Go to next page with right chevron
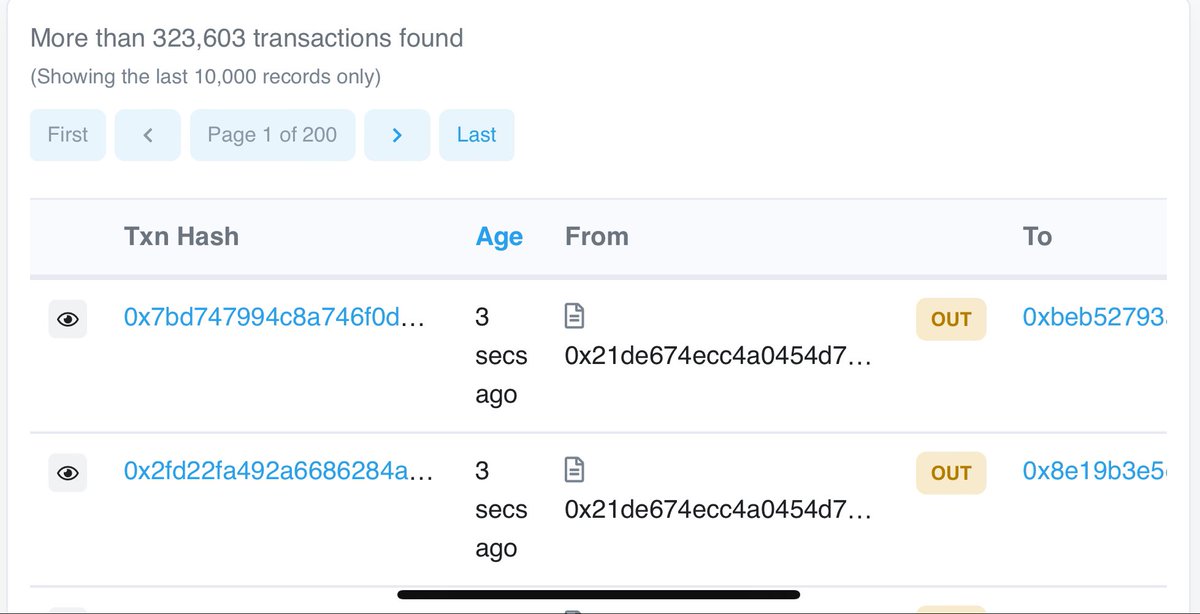Viewport: 1200px width, 614px height. click(x=397, y=135)
